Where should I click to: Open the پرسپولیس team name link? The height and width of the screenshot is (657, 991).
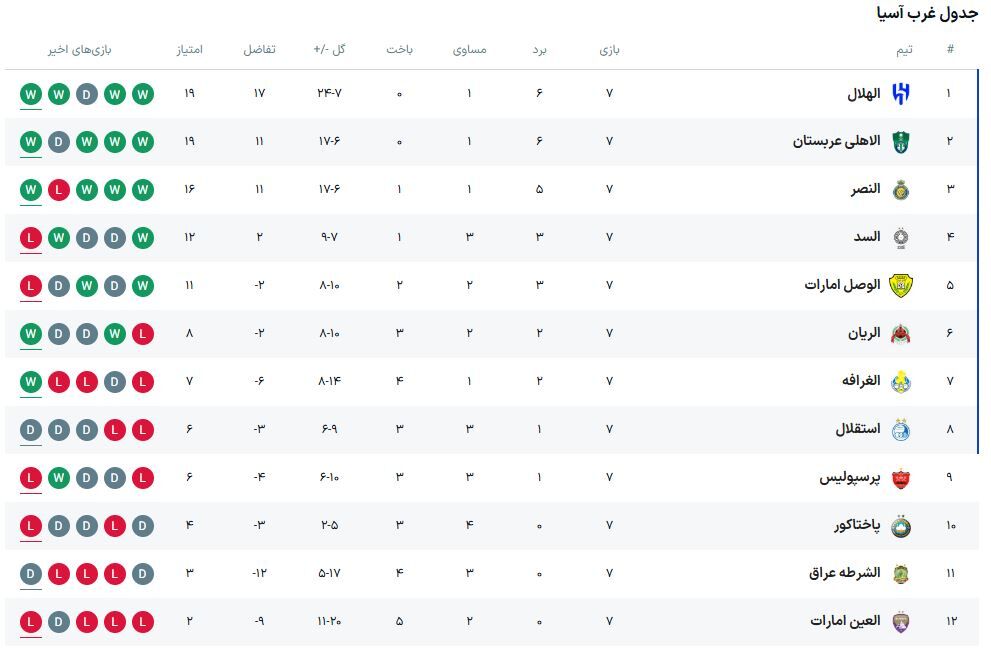850,478
